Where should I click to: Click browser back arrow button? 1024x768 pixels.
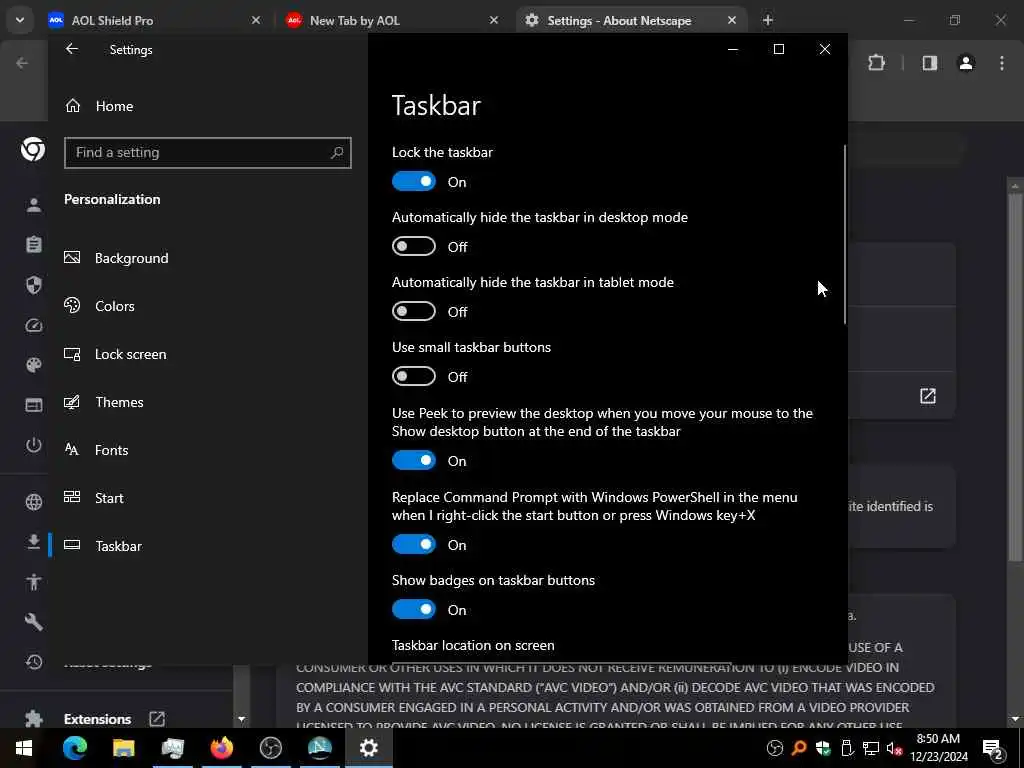(x=22, y=63)
